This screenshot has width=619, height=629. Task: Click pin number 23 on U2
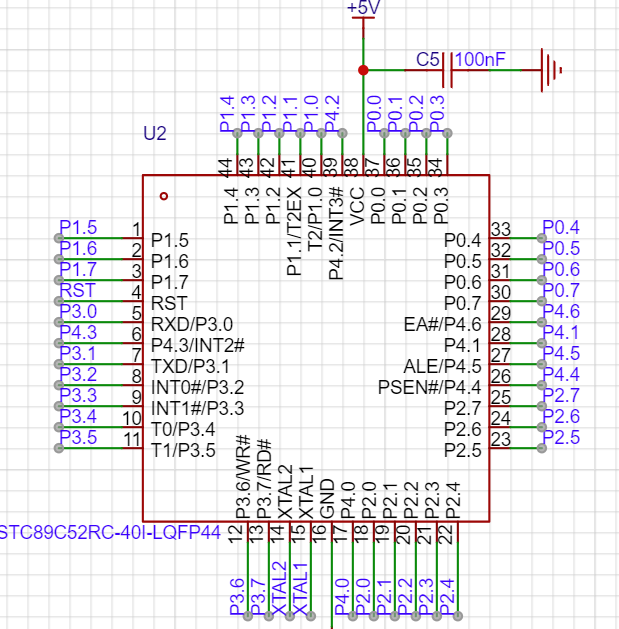pyautogui.click(x=501, y=440)
